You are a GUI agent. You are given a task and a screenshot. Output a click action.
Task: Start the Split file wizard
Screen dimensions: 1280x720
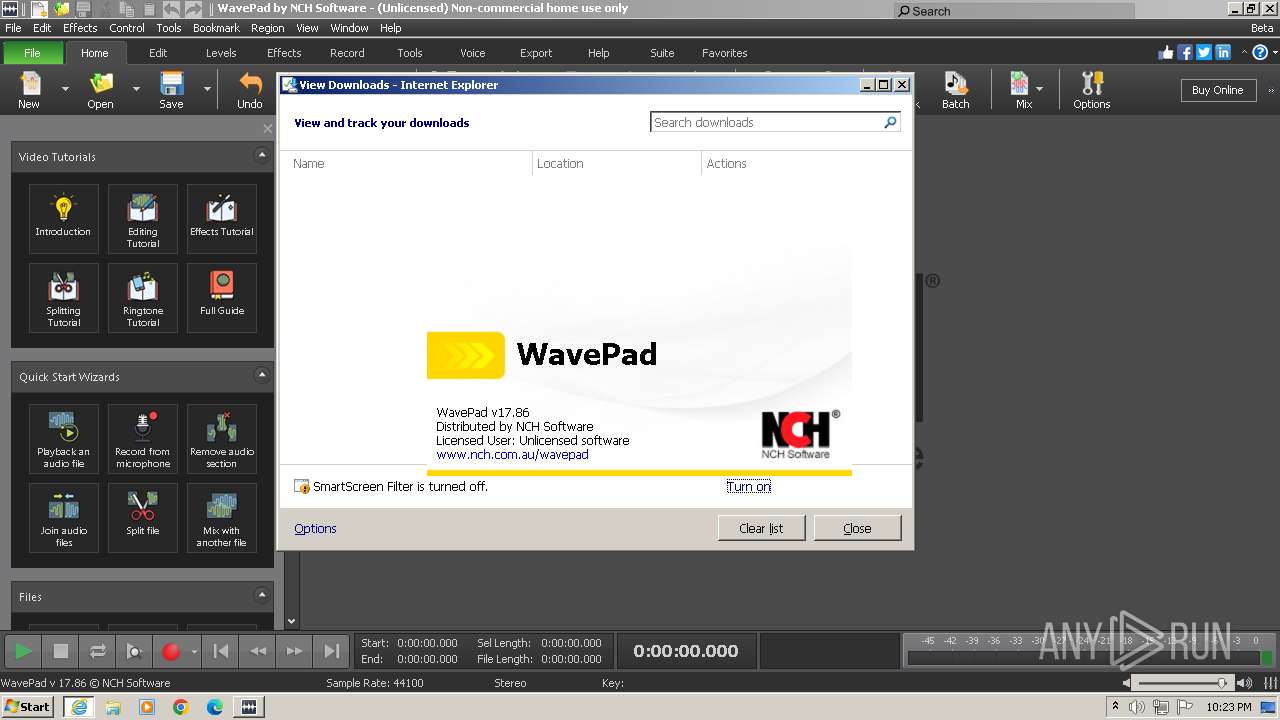[x=143, y=517]
